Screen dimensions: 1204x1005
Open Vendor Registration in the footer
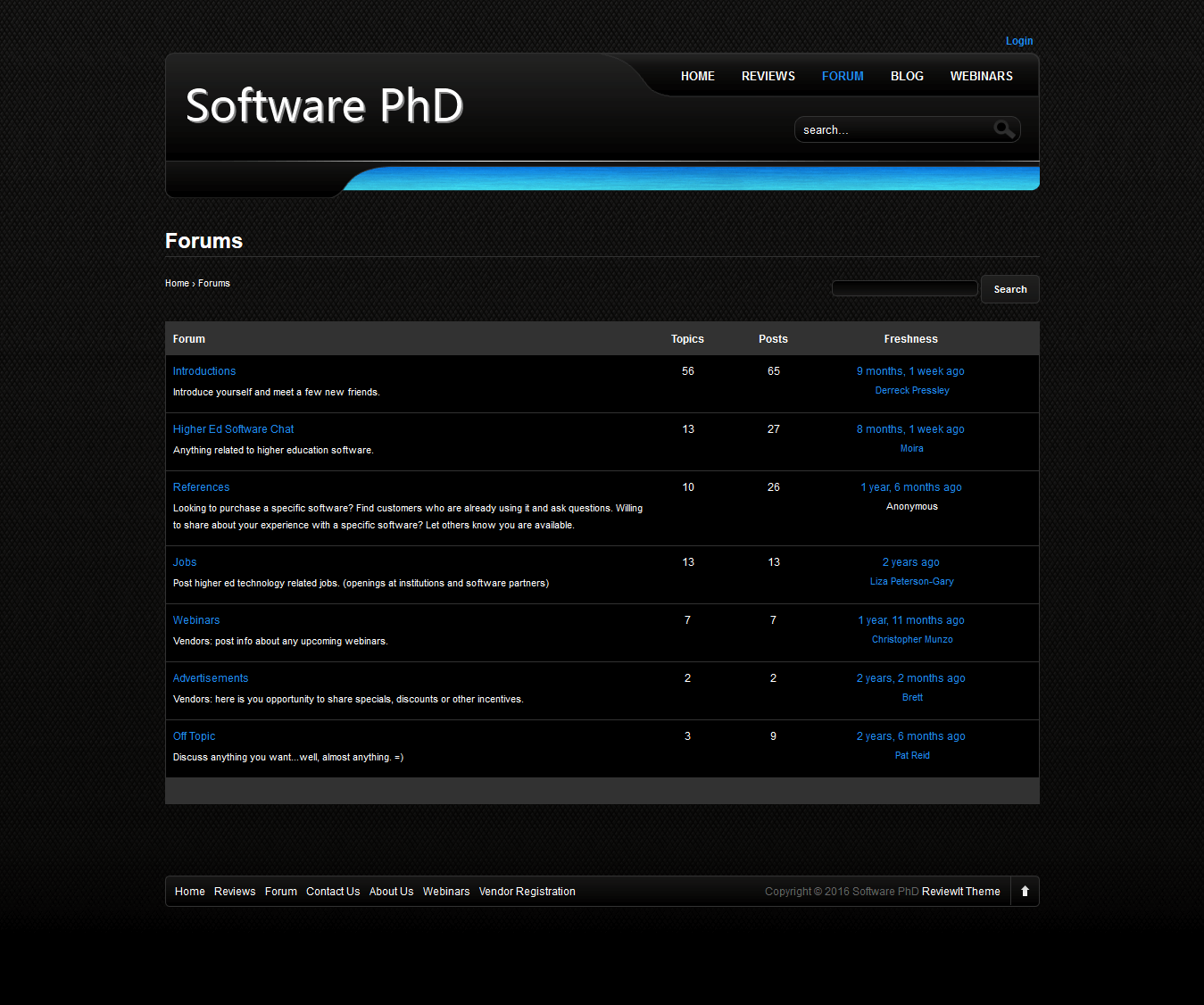click(x=527, y=892)
